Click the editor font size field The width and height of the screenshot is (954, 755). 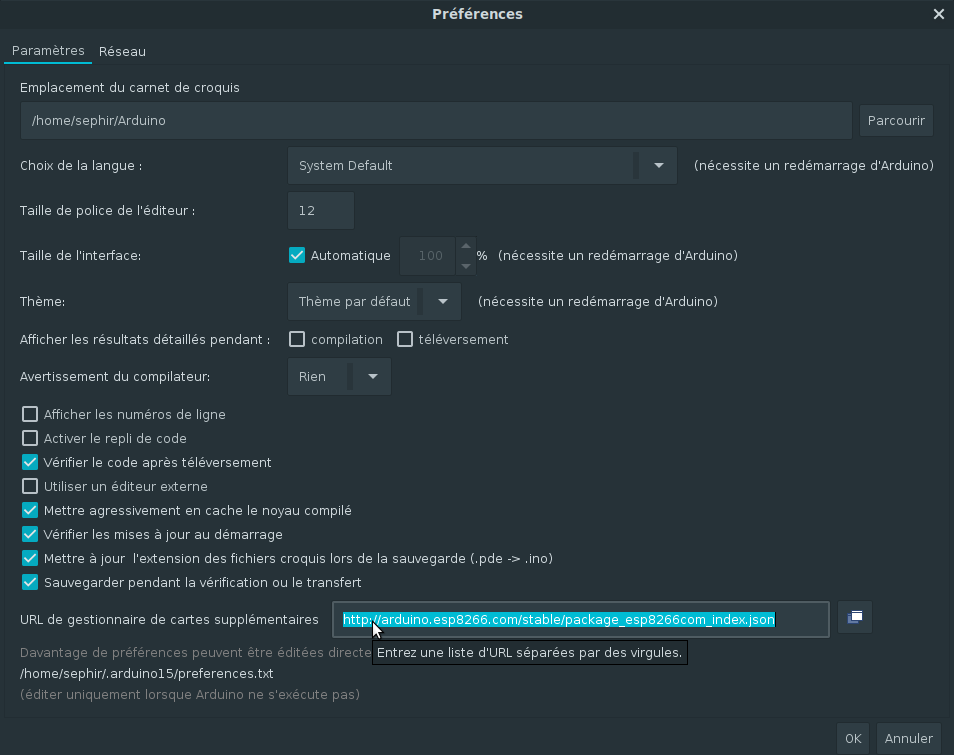320,211
